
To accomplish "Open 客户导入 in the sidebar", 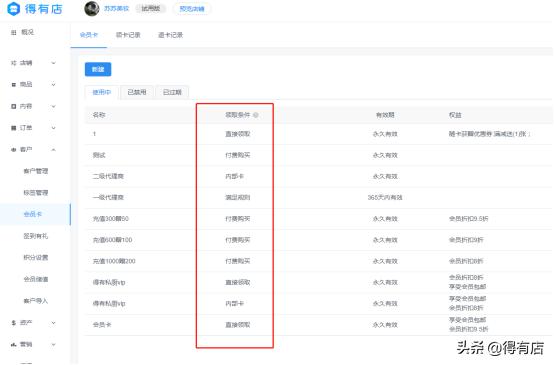I will click(36, 301).
